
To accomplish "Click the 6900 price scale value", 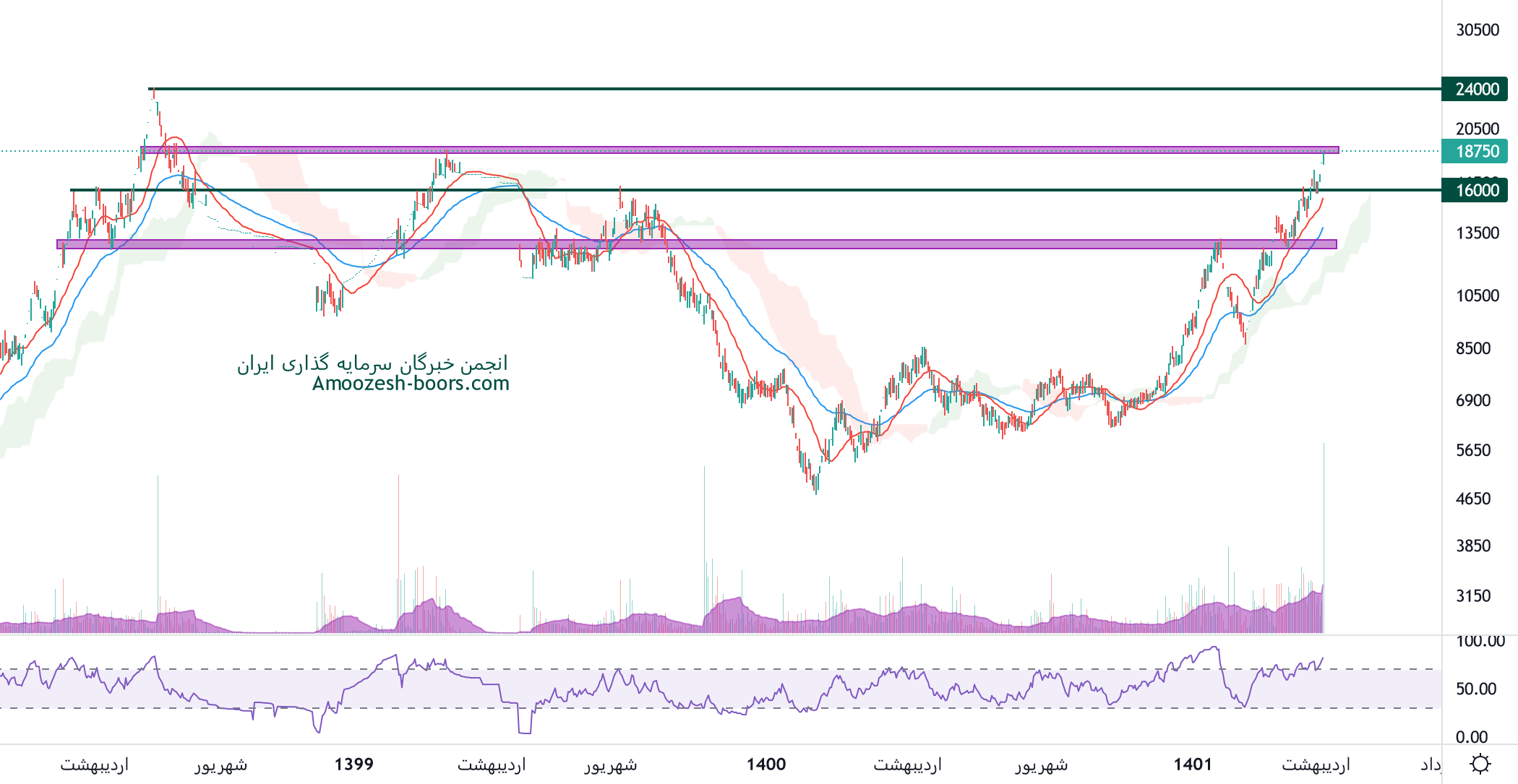I will click(x=1473, y=400).
